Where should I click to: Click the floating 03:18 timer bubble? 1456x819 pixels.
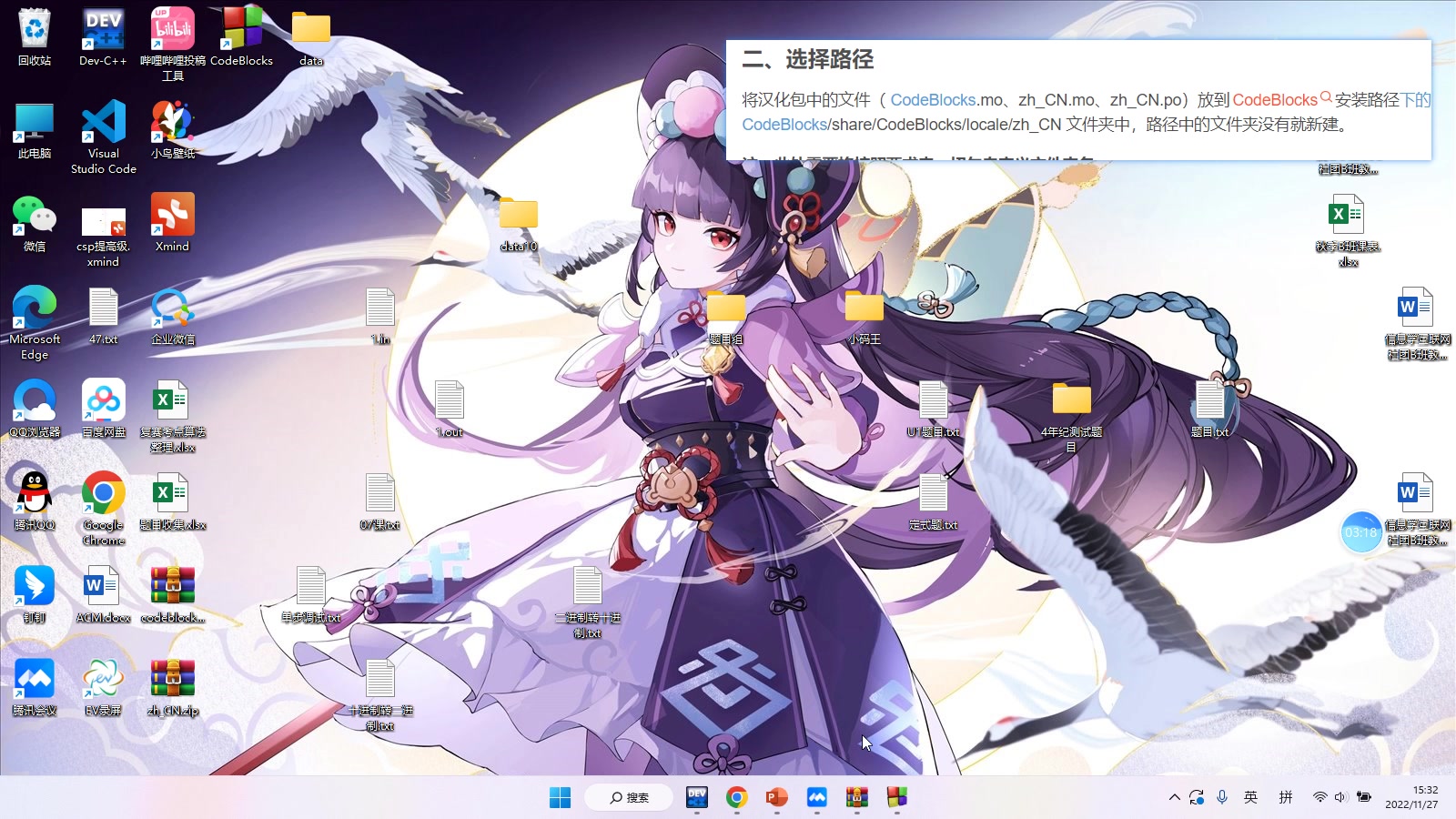tap(1360, 532)
